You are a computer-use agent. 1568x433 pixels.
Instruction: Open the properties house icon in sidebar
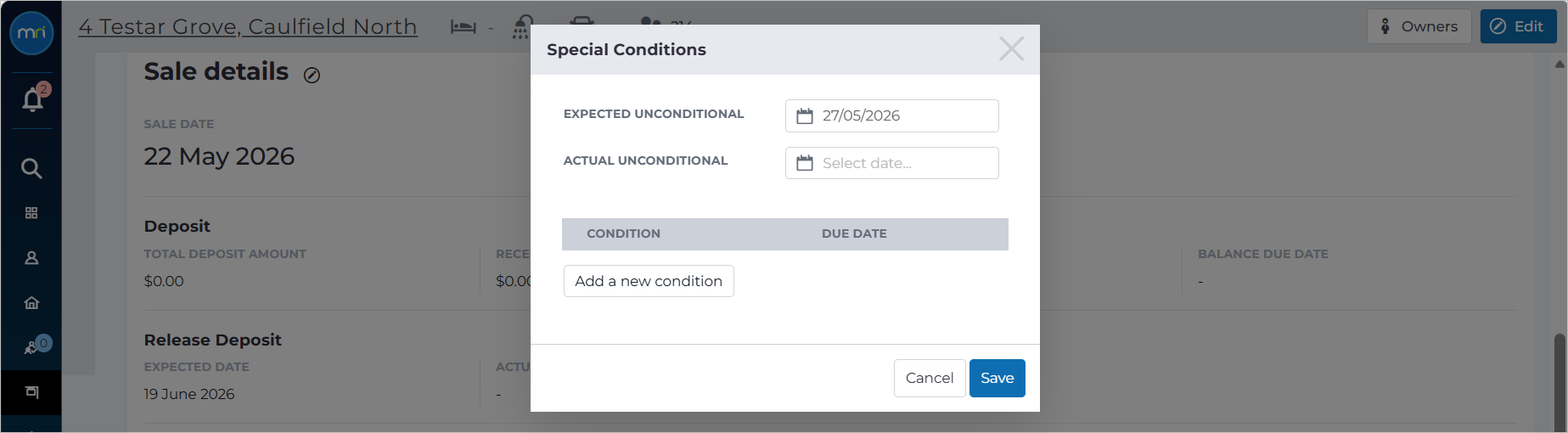point(31,303)
